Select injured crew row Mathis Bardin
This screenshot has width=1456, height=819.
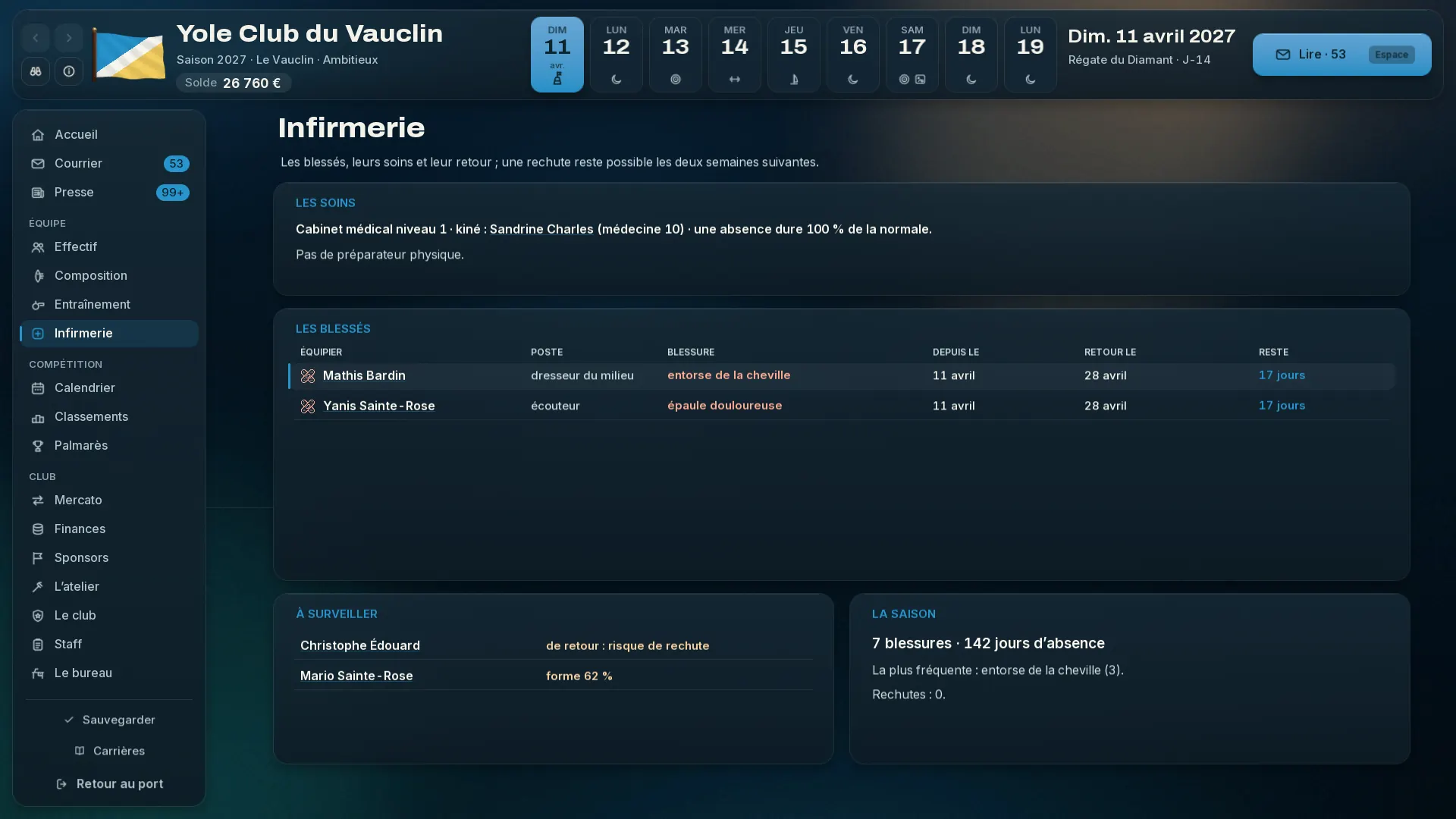pyautogui.click(x=842, y=376)
